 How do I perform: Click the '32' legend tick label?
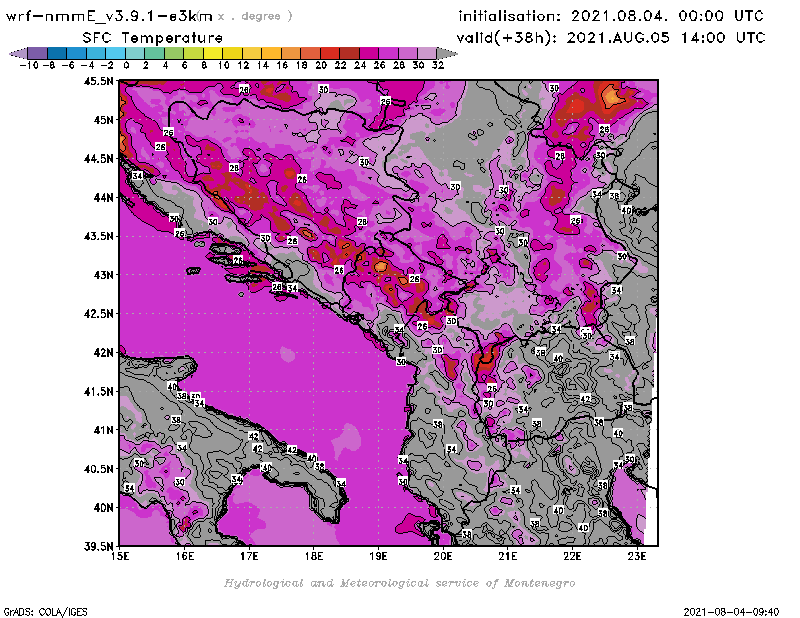(x=438, y=65)
